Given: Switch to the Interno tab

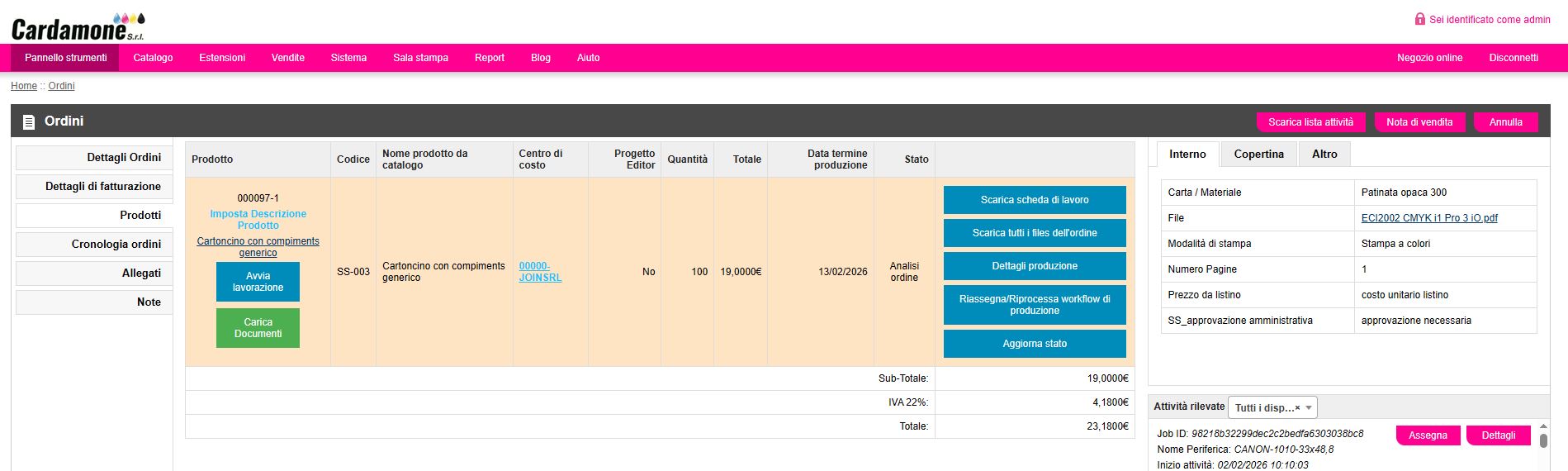Looking at the screenshot, I should (x=1187, y=155).
